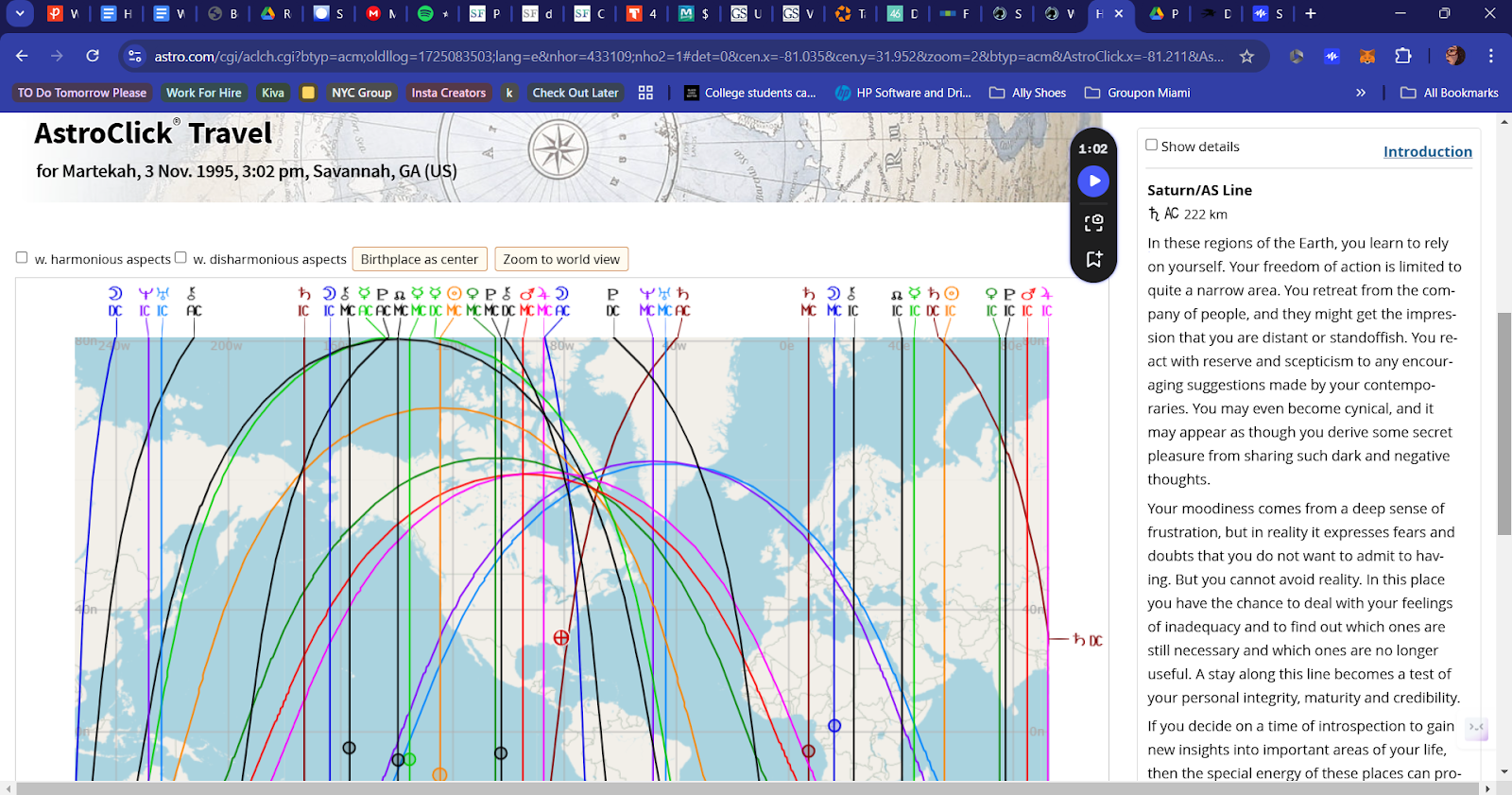Bookmark this page with the star icon
The image size is (1512, 795).
tap(1246, 57)
